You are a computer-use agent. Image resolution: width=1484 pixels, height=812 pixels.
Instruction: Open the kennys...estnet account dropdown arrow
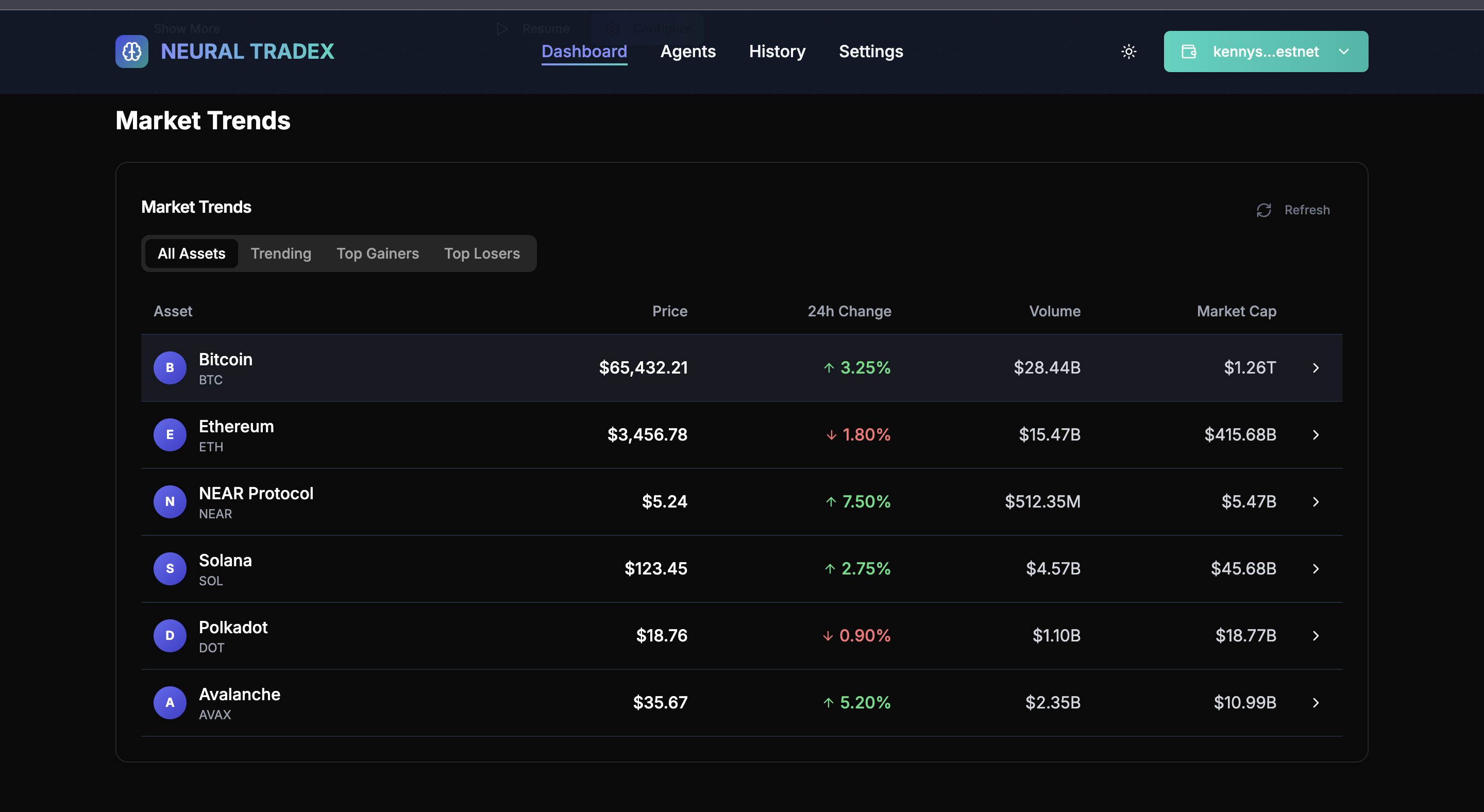click(x=1344, y=52)
